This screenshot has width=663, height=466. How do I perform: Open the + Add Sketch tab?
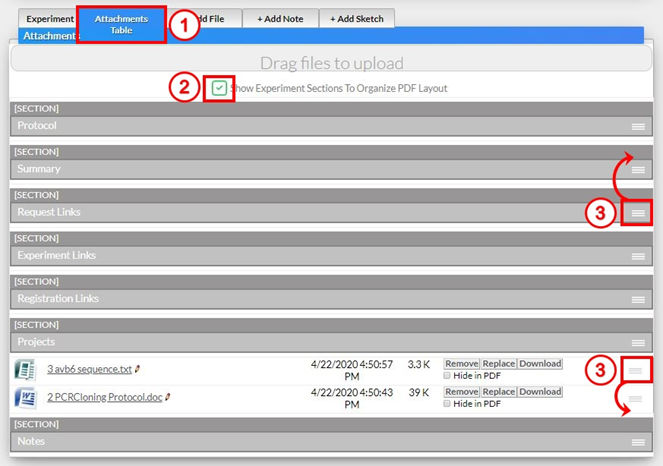356,18
